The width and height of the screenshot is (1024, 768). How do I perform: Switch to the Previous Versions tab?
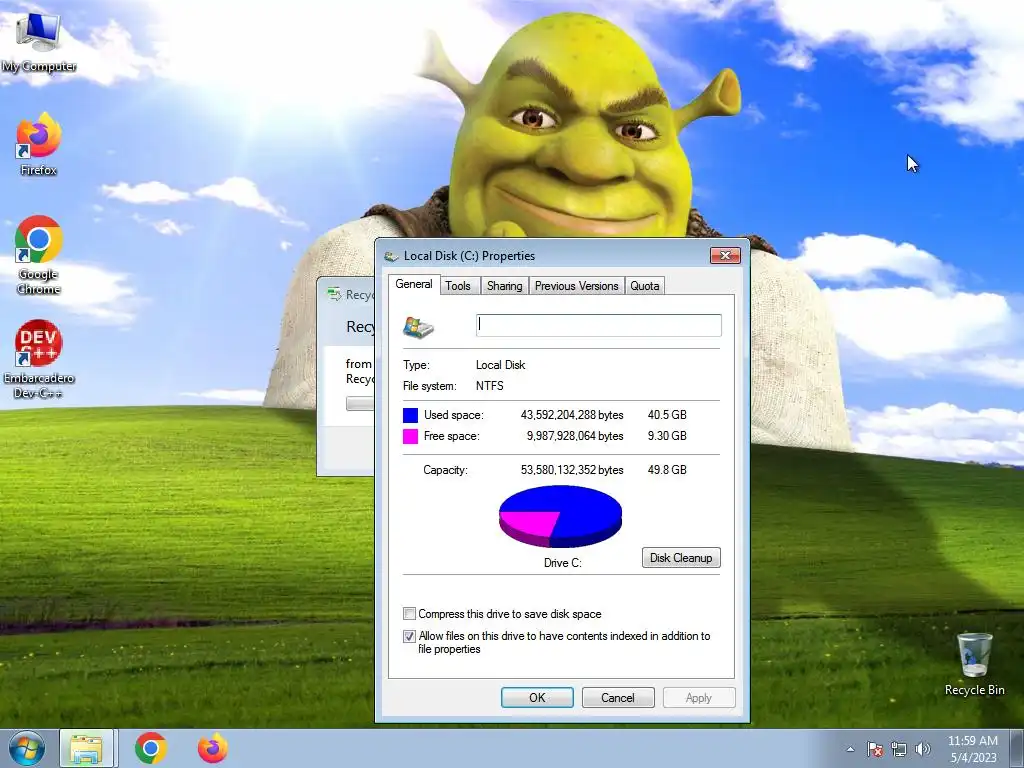pos(576,286)
